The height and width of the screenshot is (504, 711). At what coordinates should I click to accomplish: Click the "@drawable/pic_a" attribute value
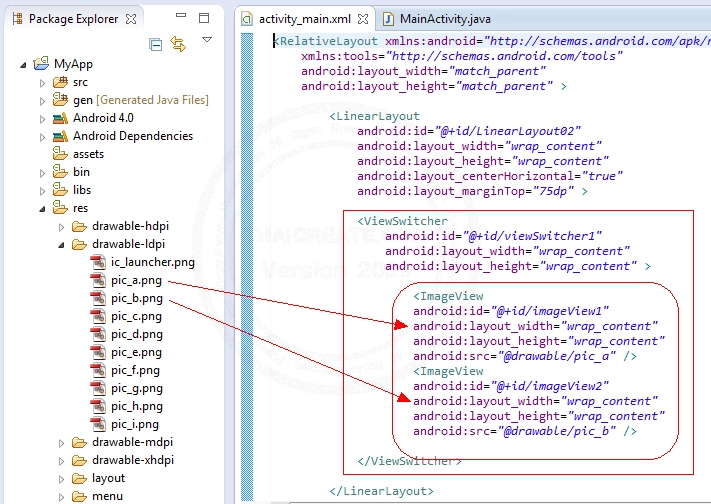557,356
